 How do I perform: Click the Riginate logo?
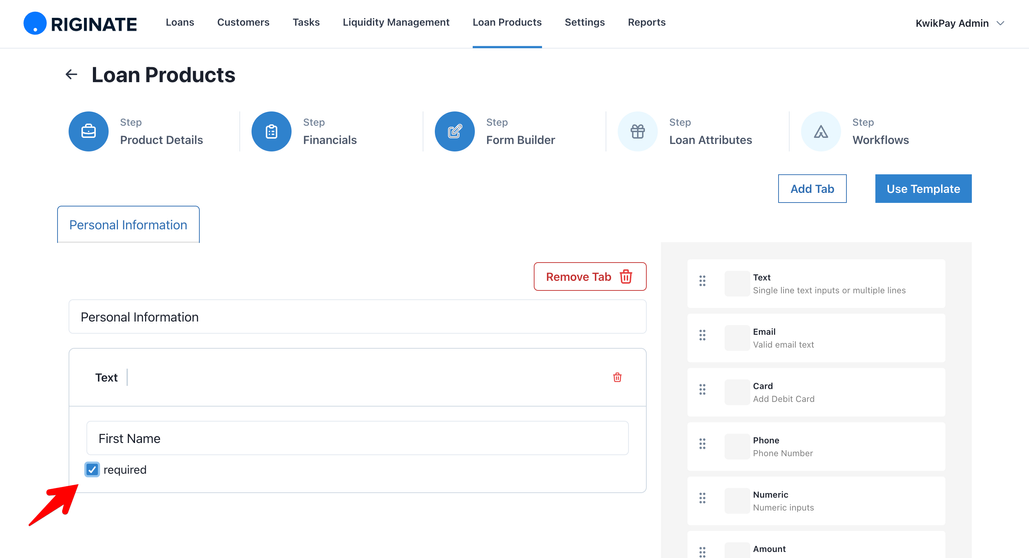click(80, 24)
